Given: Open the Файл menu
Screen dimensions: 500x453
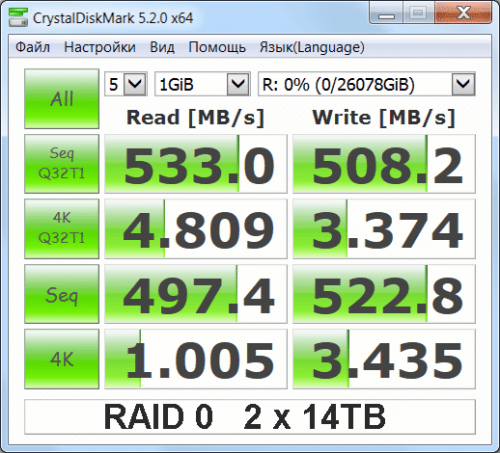Looking at the screenshot, I should coord(33,47).
